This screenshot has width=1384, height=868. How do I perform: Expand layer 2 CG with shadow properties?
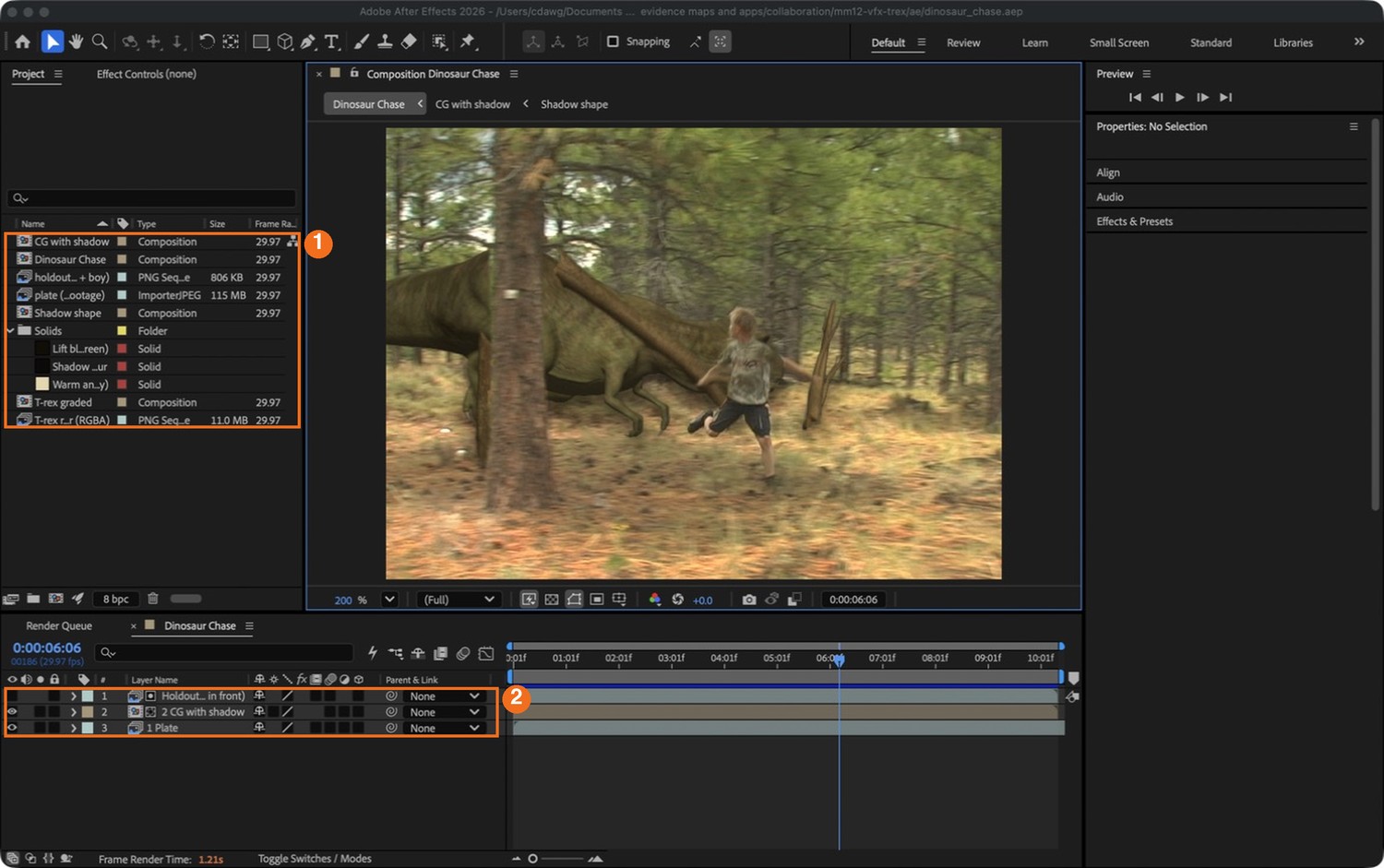point(73,712)
